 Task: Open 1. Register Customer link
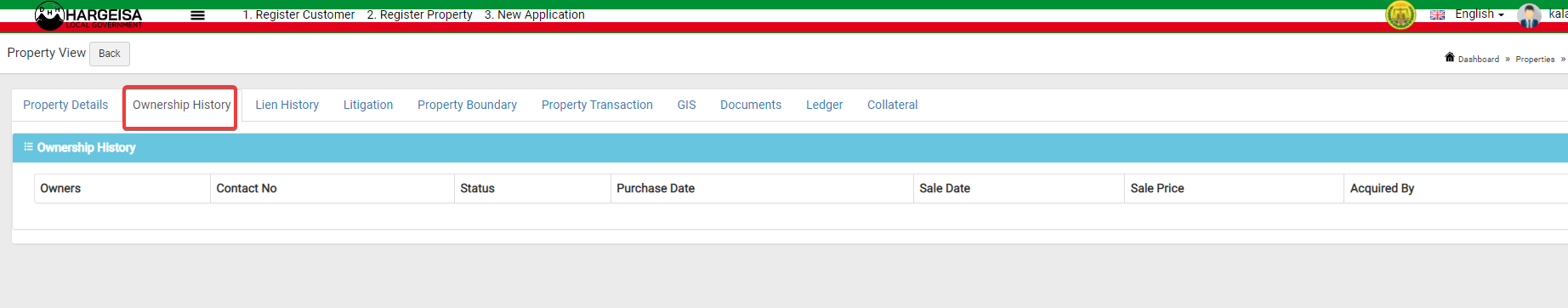pyautogui.click(x=298, y=14)
